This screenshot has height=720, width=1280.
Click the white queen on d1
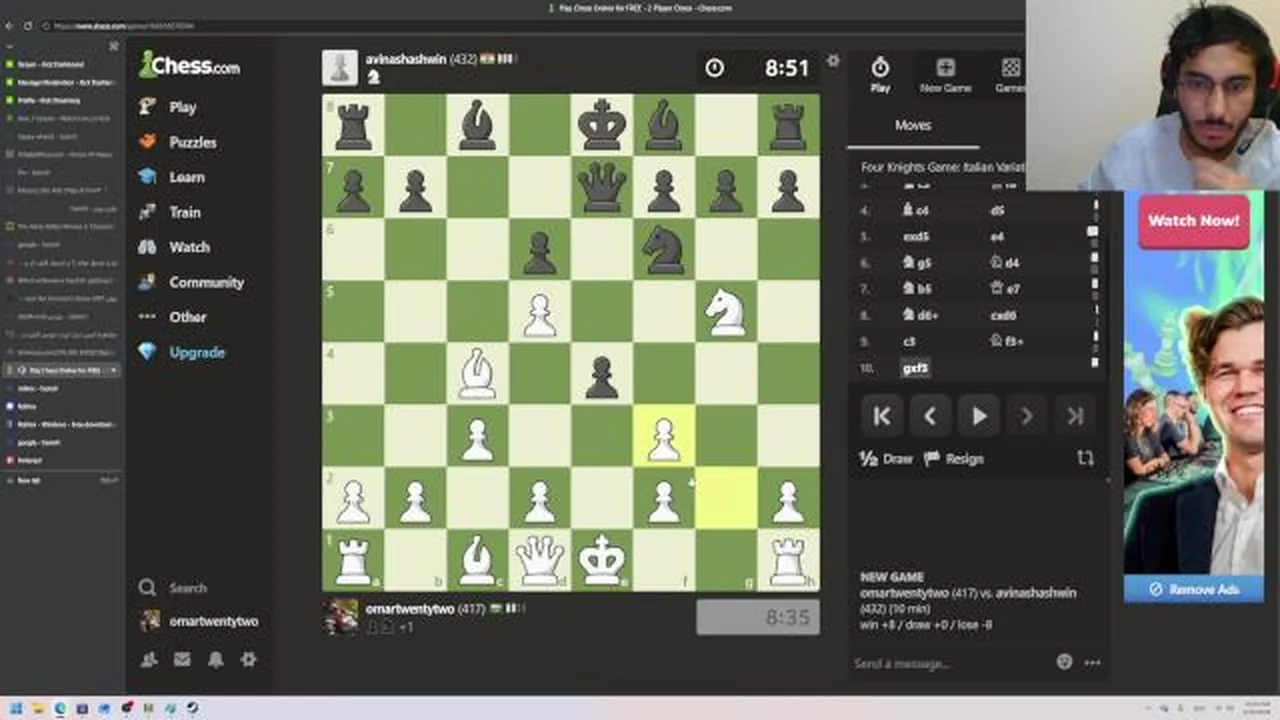tap(540, 560)
